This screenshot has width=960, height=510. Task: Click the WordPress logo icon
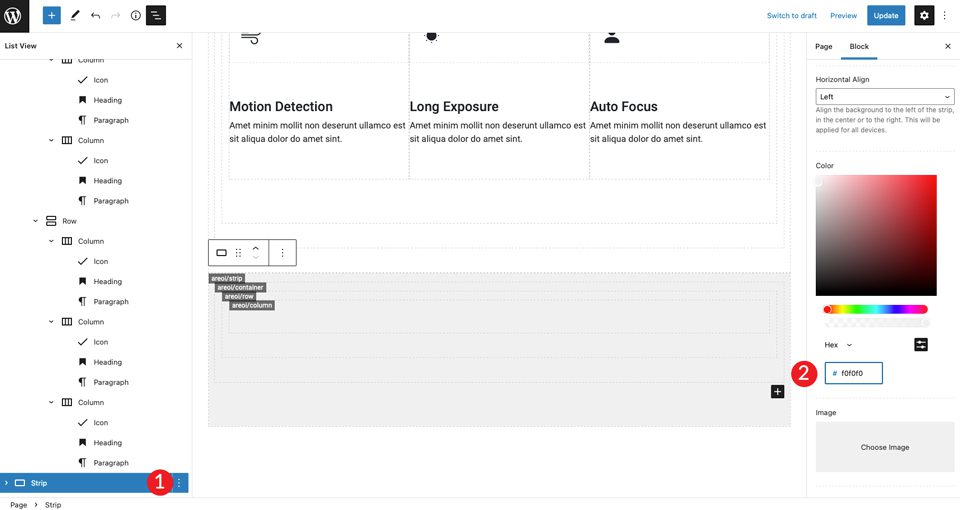tap(17, 16)
